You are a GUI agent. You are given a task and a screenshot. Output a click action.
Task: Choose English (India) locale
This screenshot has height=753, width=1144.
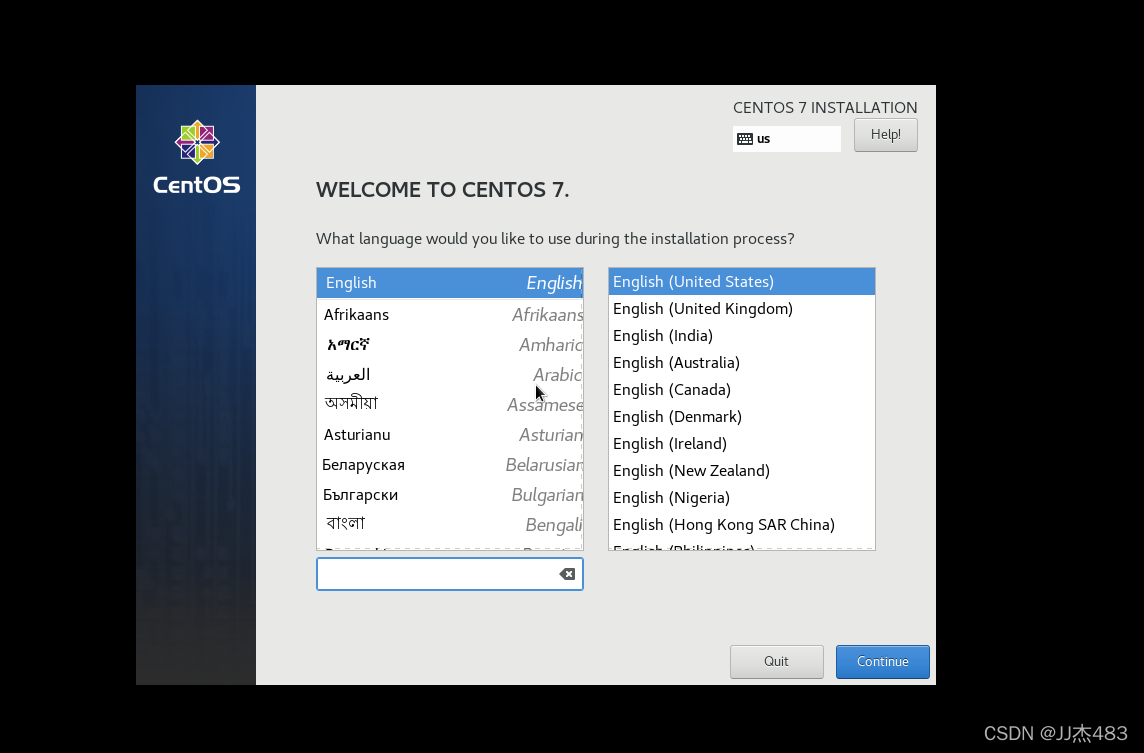click(741, 336)
